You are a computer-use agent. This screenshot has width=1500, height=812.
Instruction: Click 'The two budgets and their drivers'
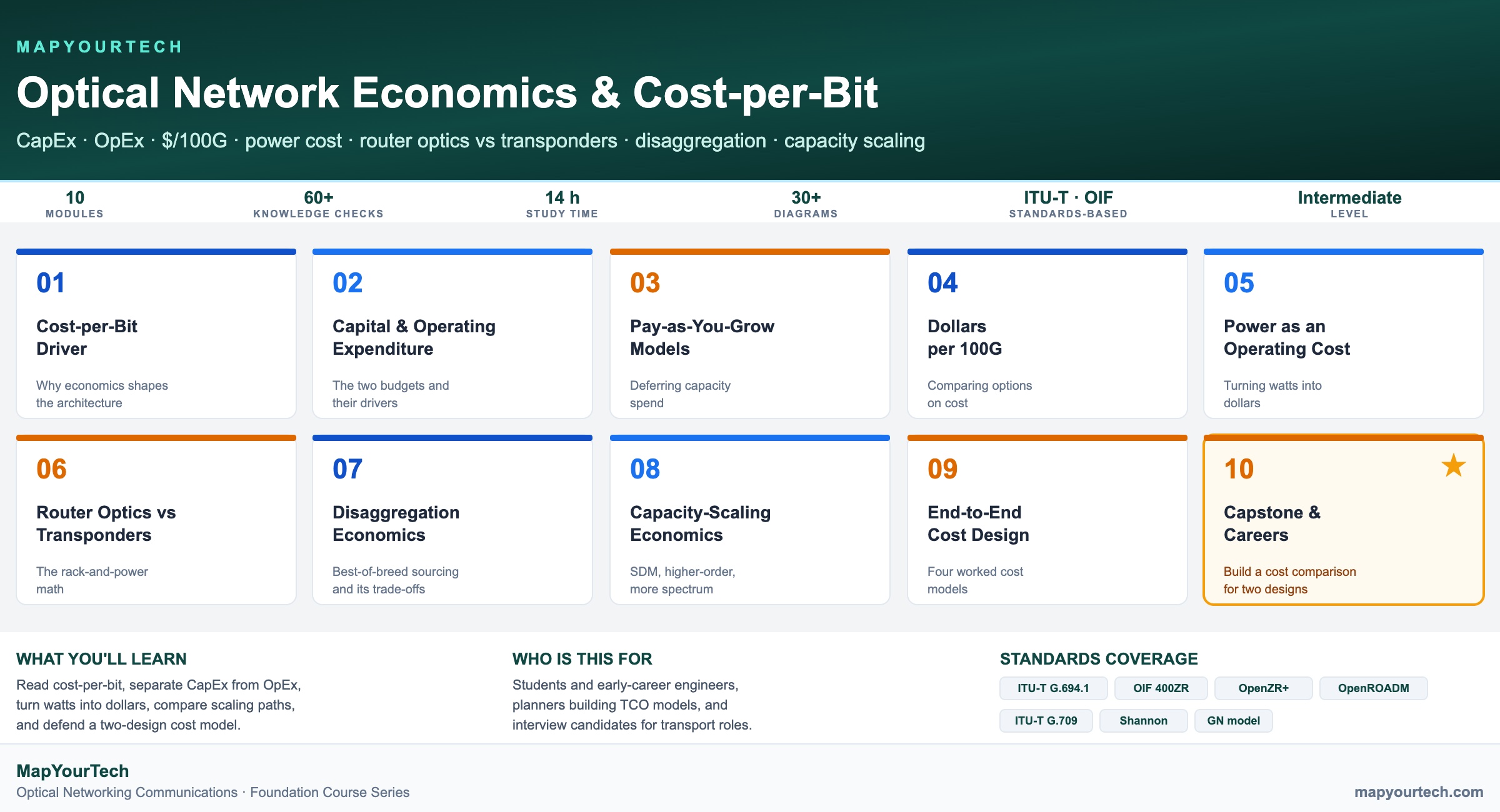coord(391,394)
